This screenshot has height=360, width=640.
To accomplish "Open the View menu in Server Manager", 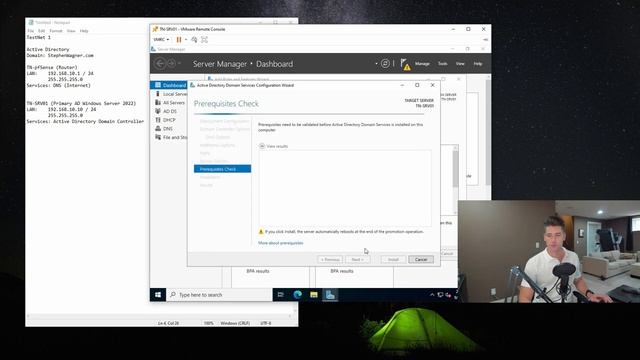I will click(460, 64).
